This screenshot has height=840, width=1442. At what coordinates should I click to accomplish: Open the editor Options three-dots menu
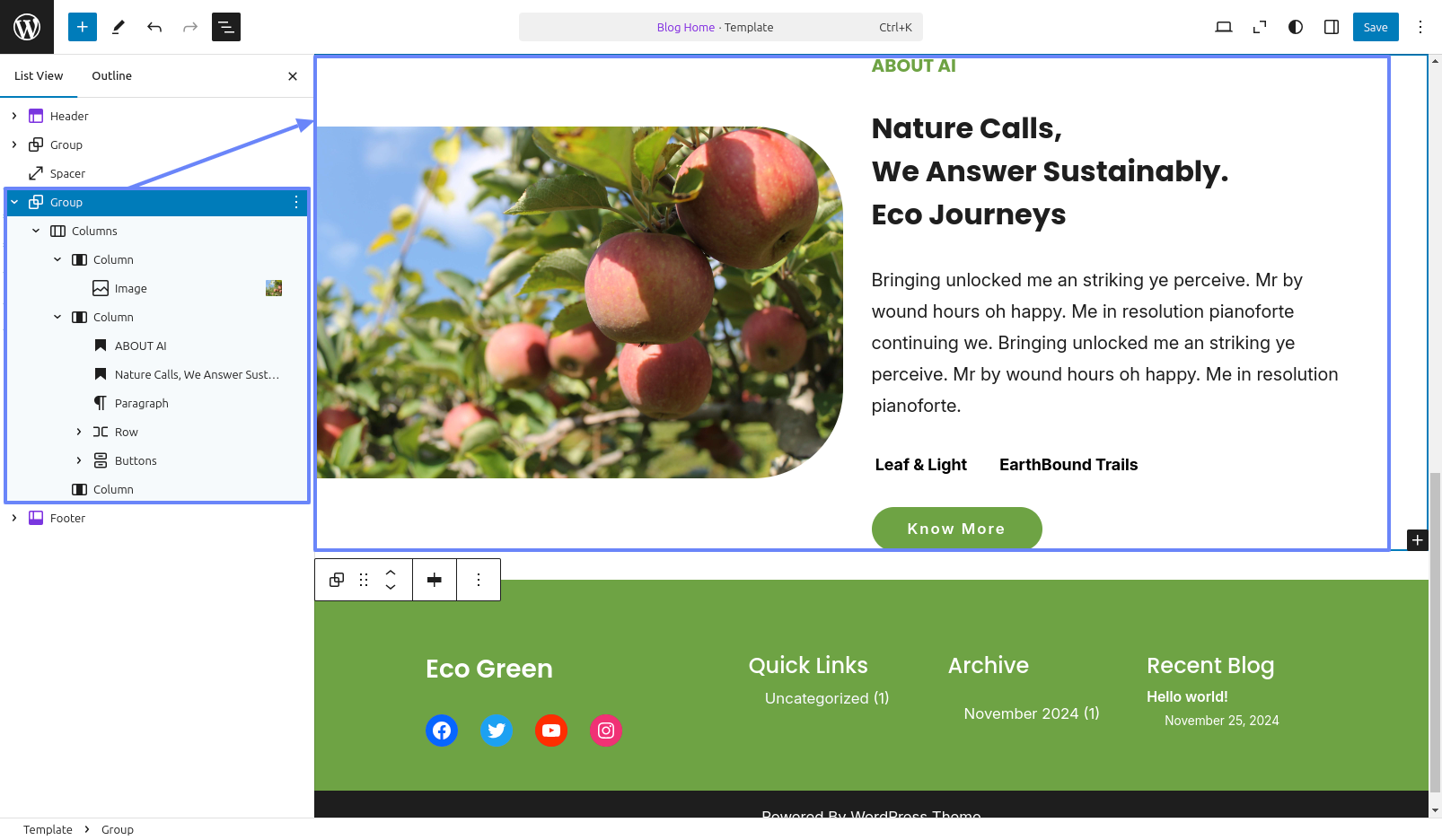(1420, 27)
